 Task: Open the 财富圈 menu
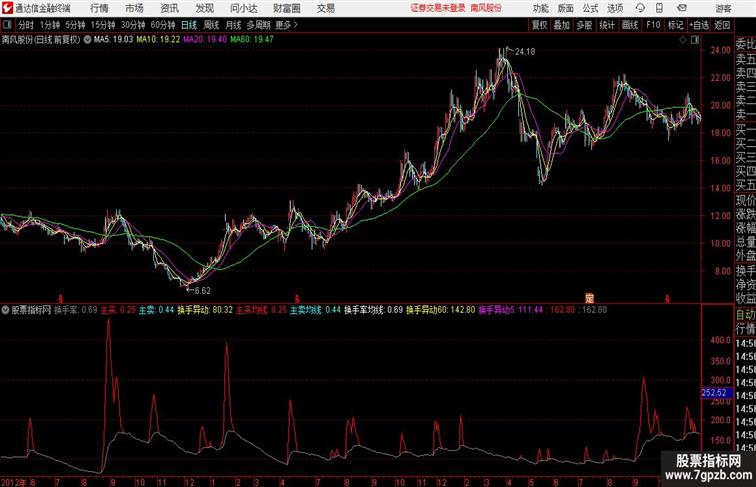[x=286, y=8]
